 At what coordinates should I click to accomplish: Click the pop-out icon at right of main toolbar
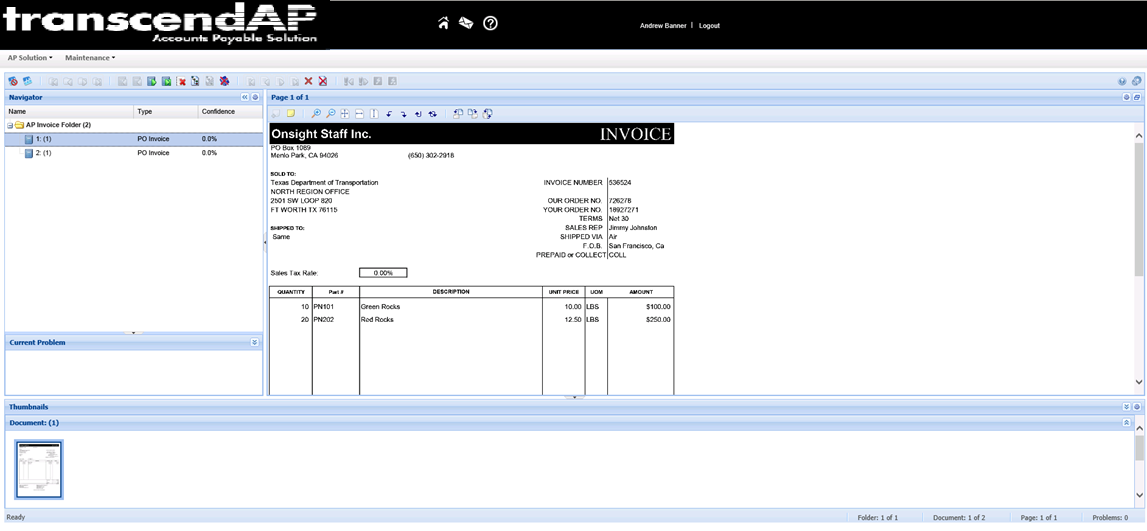point(1136,81)
